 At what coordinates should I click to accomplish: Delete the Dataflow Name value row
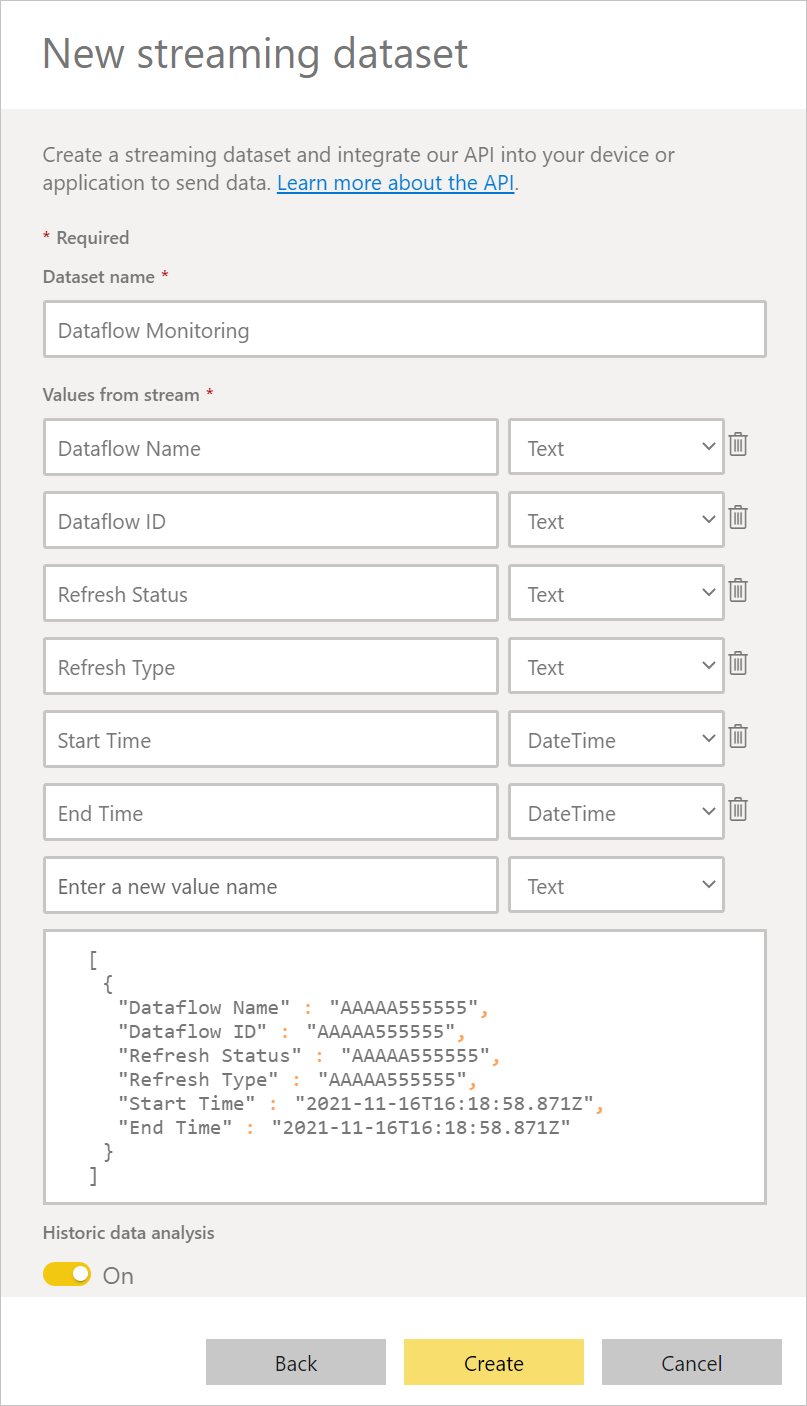point(738,444)
